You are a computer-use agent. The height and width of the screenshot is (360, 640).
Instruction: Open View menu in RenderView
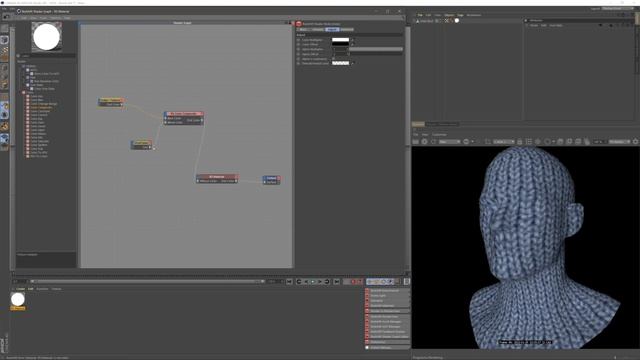click(425, 135)
